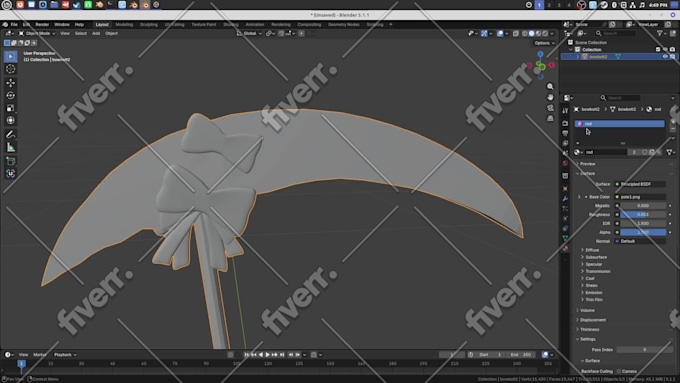Switch to the Sculpting workspace tab

(149, 25)
